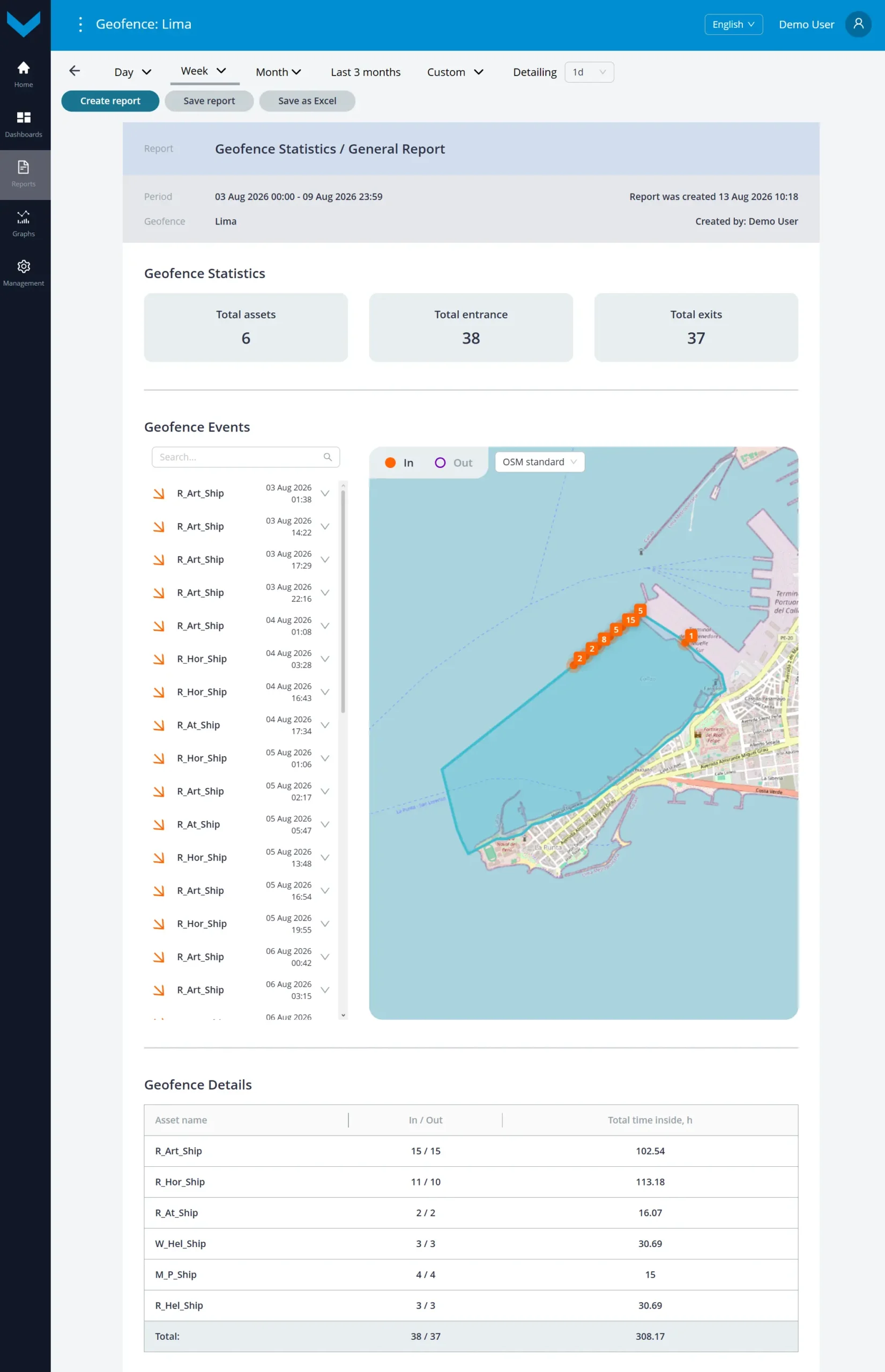Select the Week period tab

204,71
